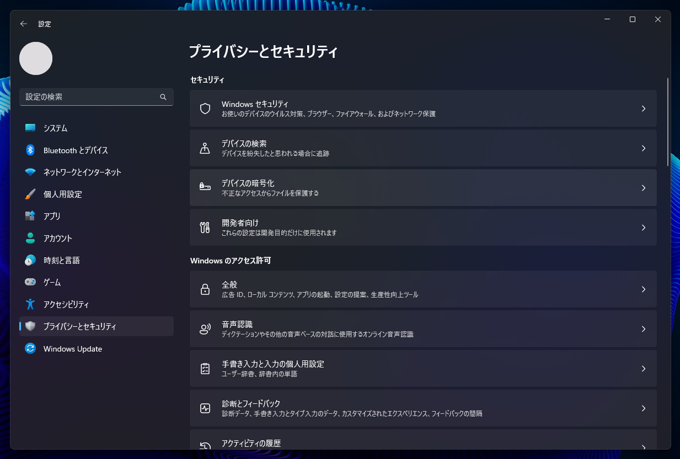Select プライバシーとセキュリティ label in sidebar

pyautogui.click(x=80, y=326)
